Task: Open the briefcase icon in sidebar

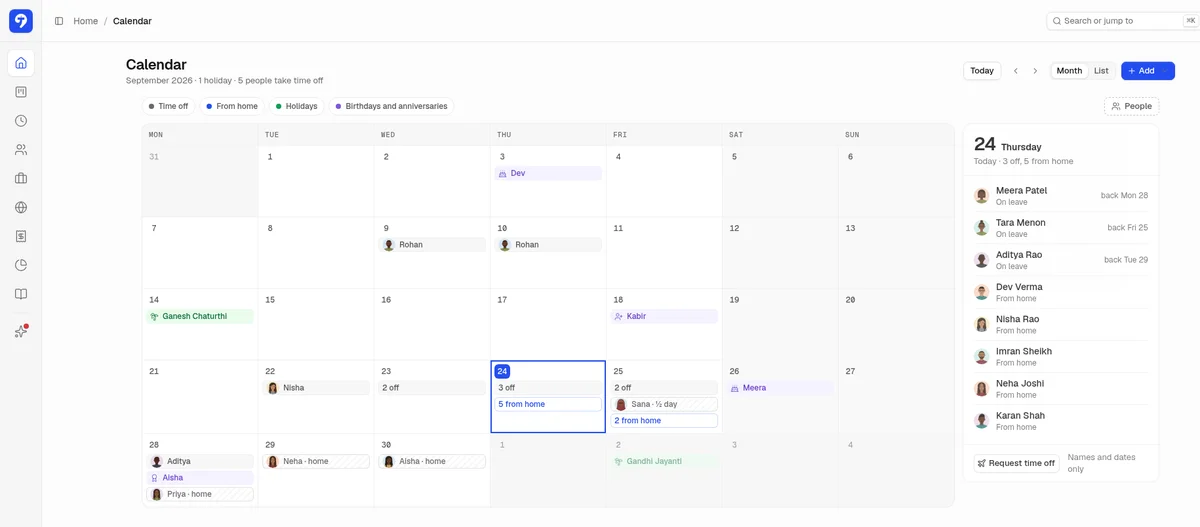Action: click(x=21, y=179)
